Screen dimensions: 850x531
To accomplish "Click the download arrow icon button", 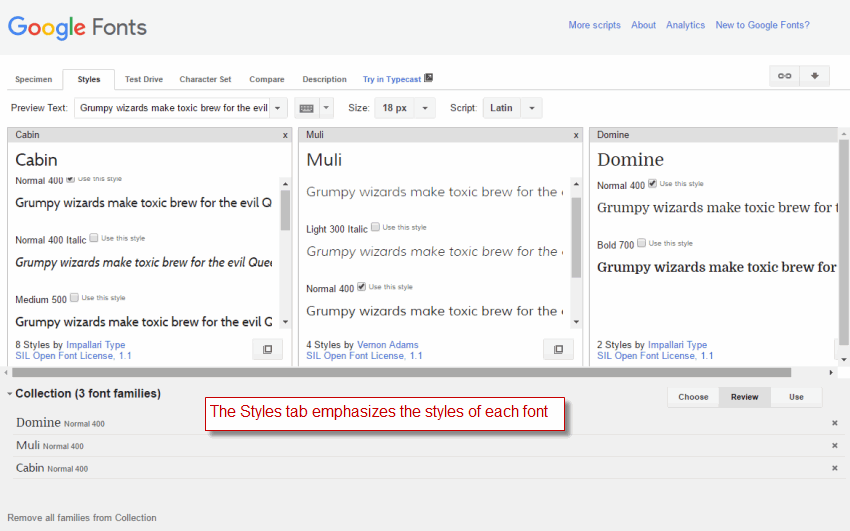I will click(x=814, y=76).
